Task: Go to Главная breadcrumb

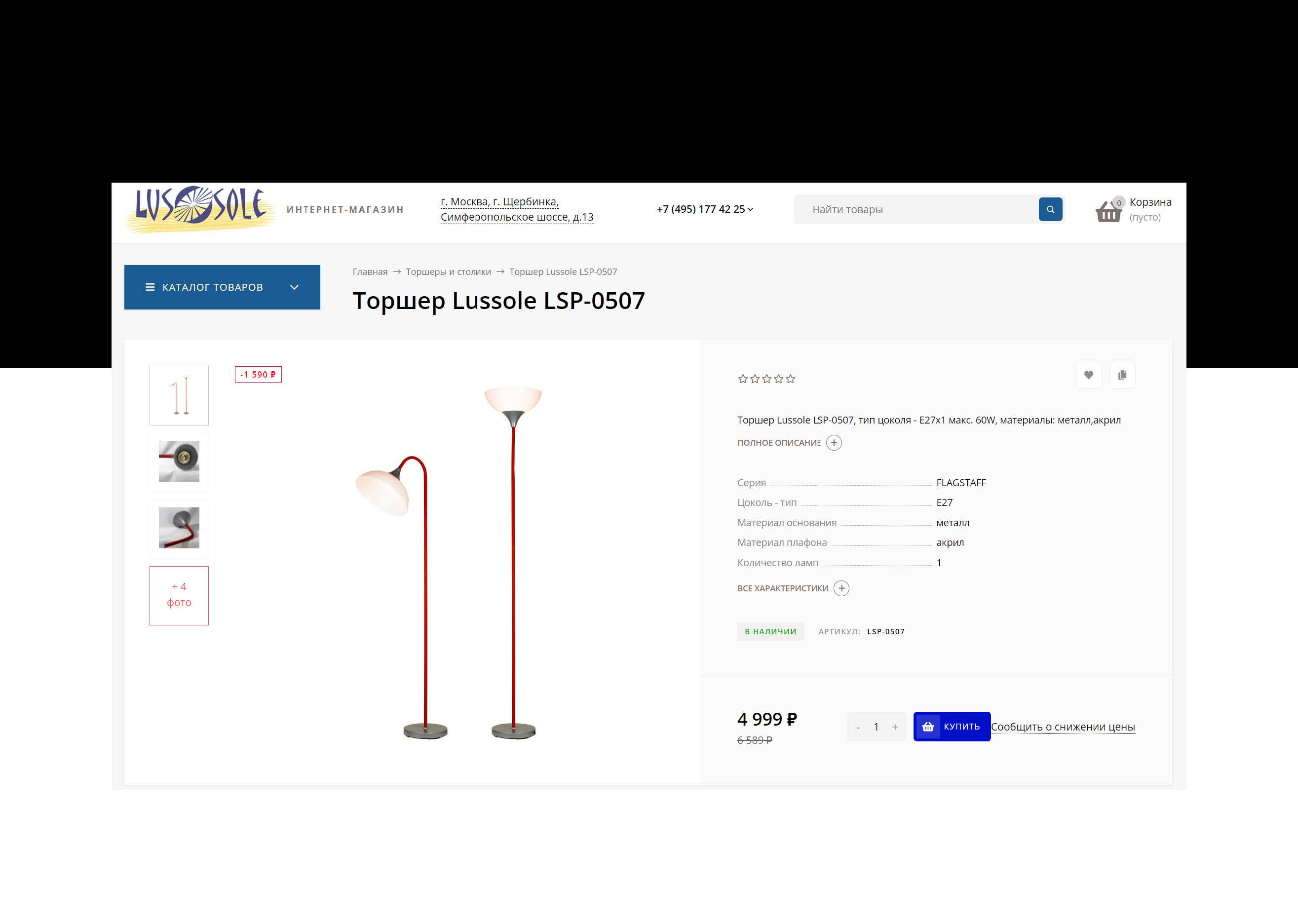Action: click(x=370, y=272)
